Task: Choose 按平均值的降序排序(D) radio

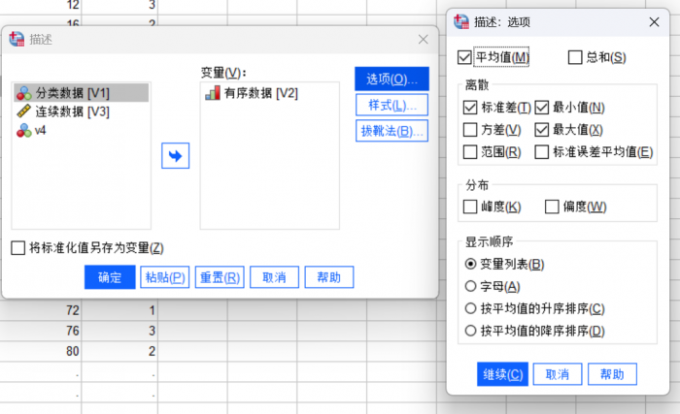Action: tap(471, 331)
